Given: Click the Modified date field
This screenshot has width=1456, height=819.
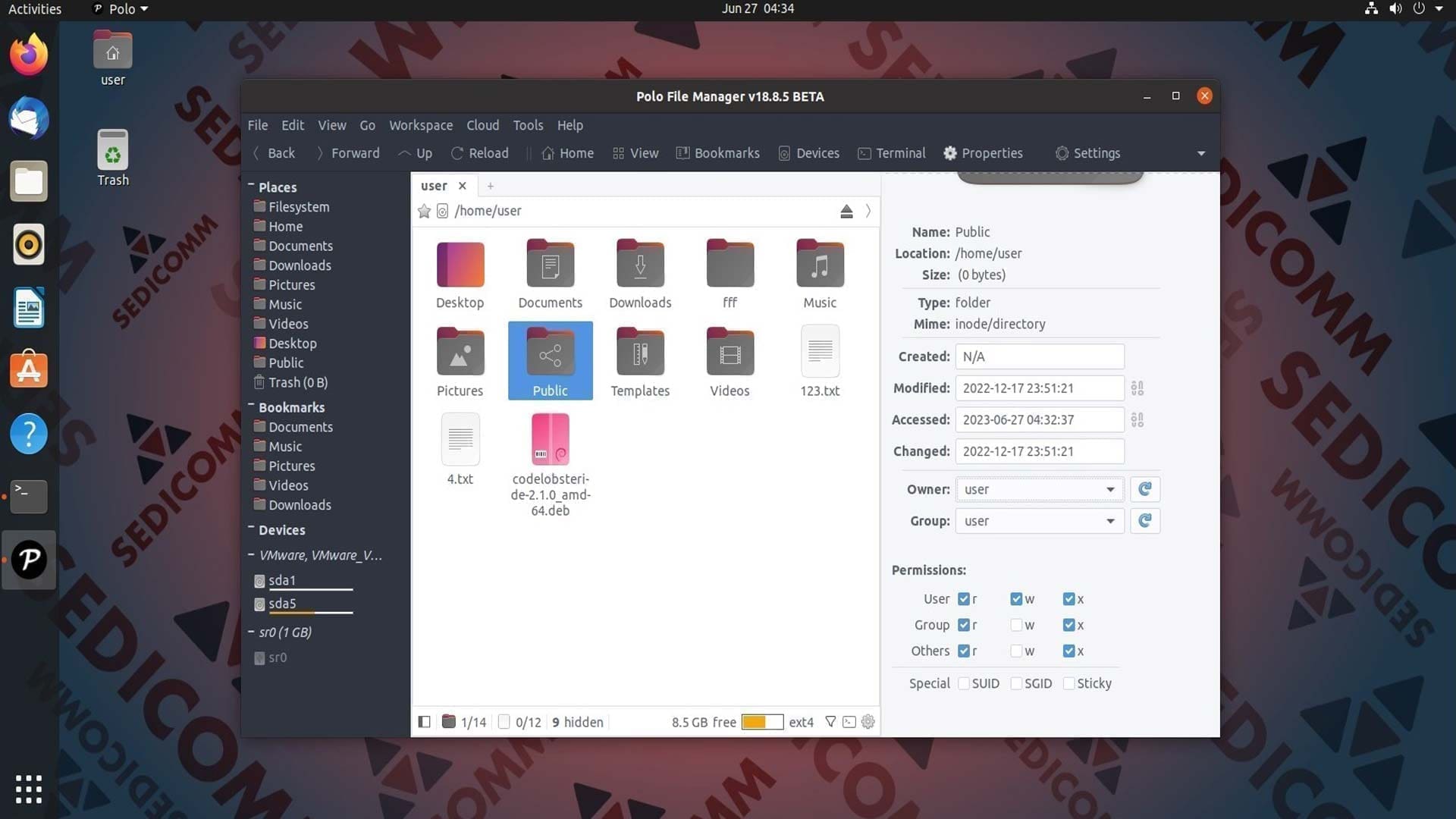Looking at the screenshot, I should [1040, 388].
